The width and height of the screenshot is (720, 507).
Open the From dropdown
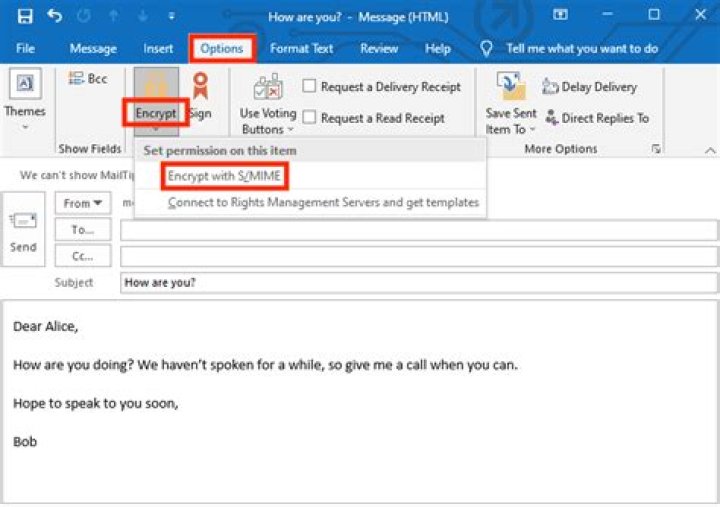tap(83, 203)
